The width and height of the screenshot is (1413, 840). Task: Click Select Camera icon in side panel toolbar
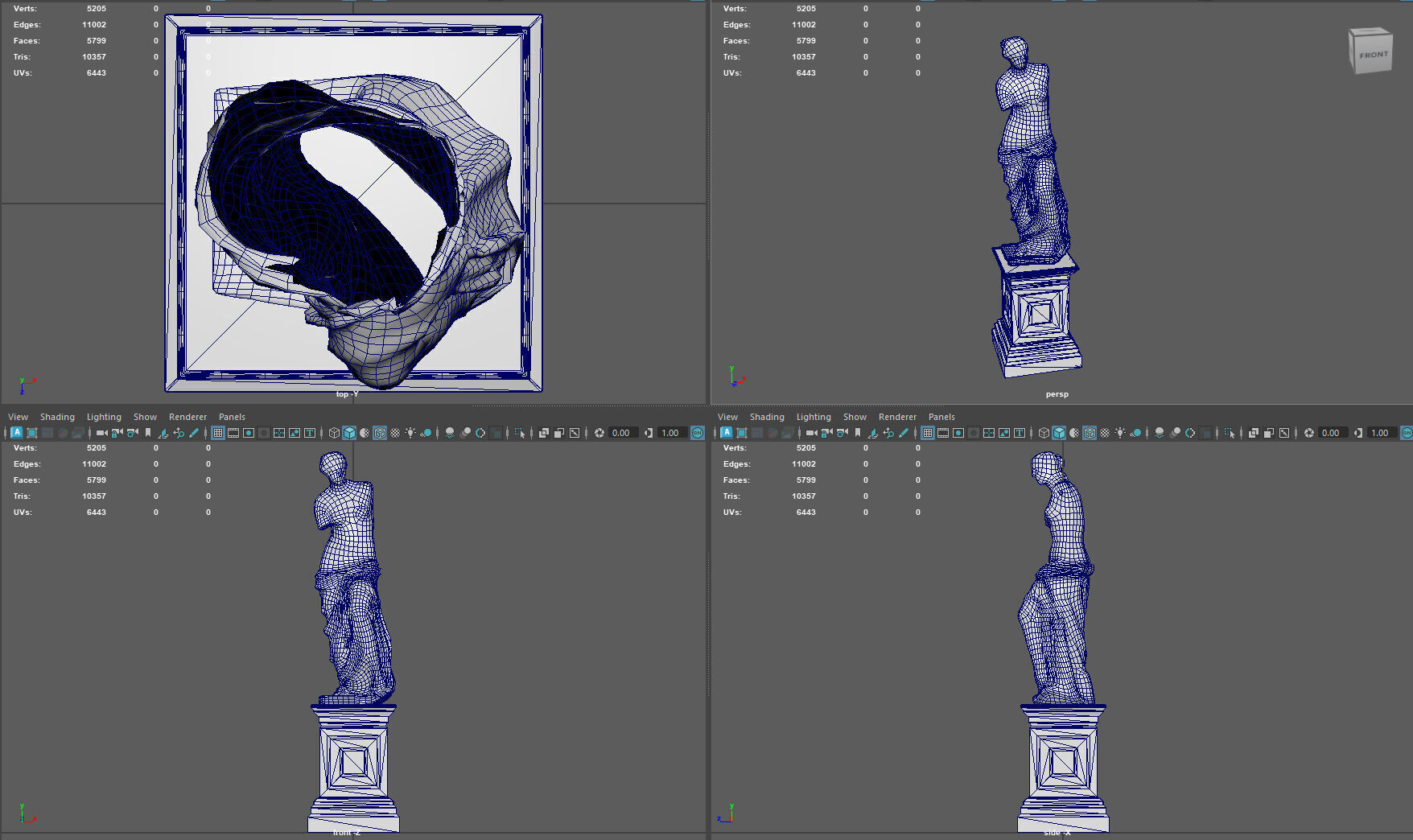click(x=811, y=433)
